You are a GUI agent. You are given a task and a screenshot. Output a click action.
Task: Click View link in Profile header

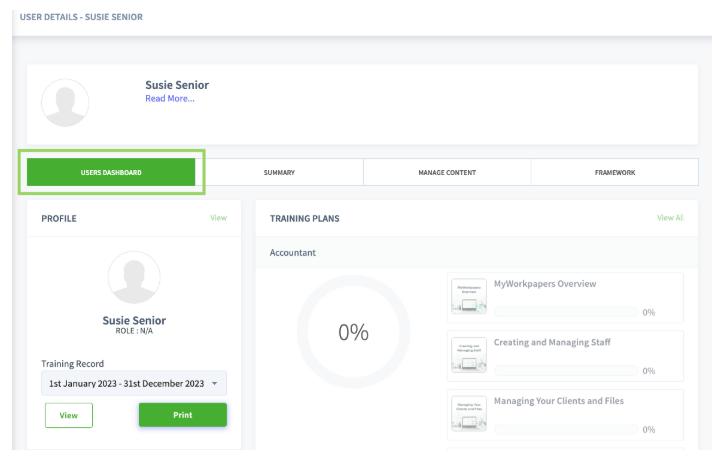218,217
